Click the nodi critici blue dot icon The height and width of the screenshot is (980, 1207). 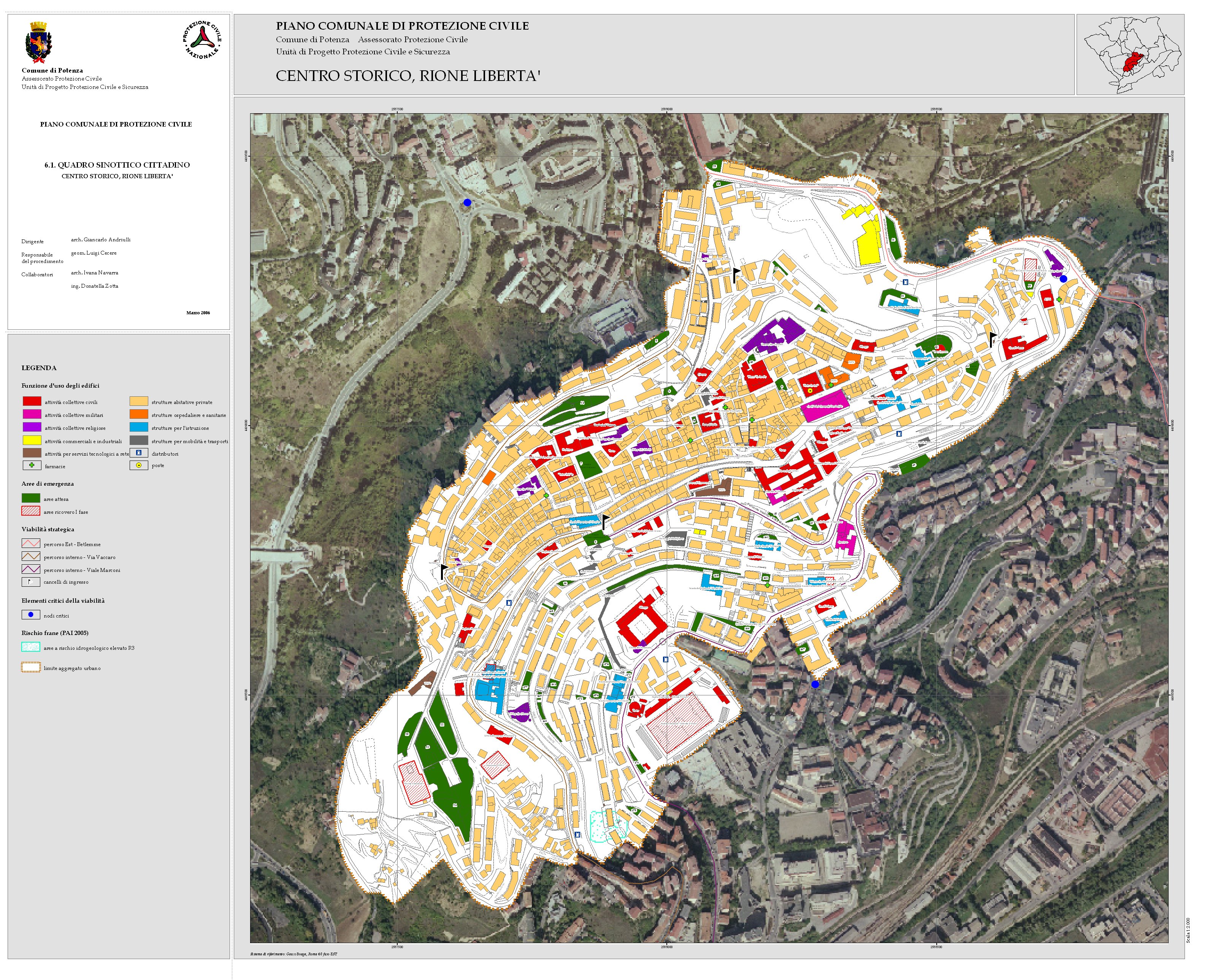pyautogui.click(x=30, y=615)
